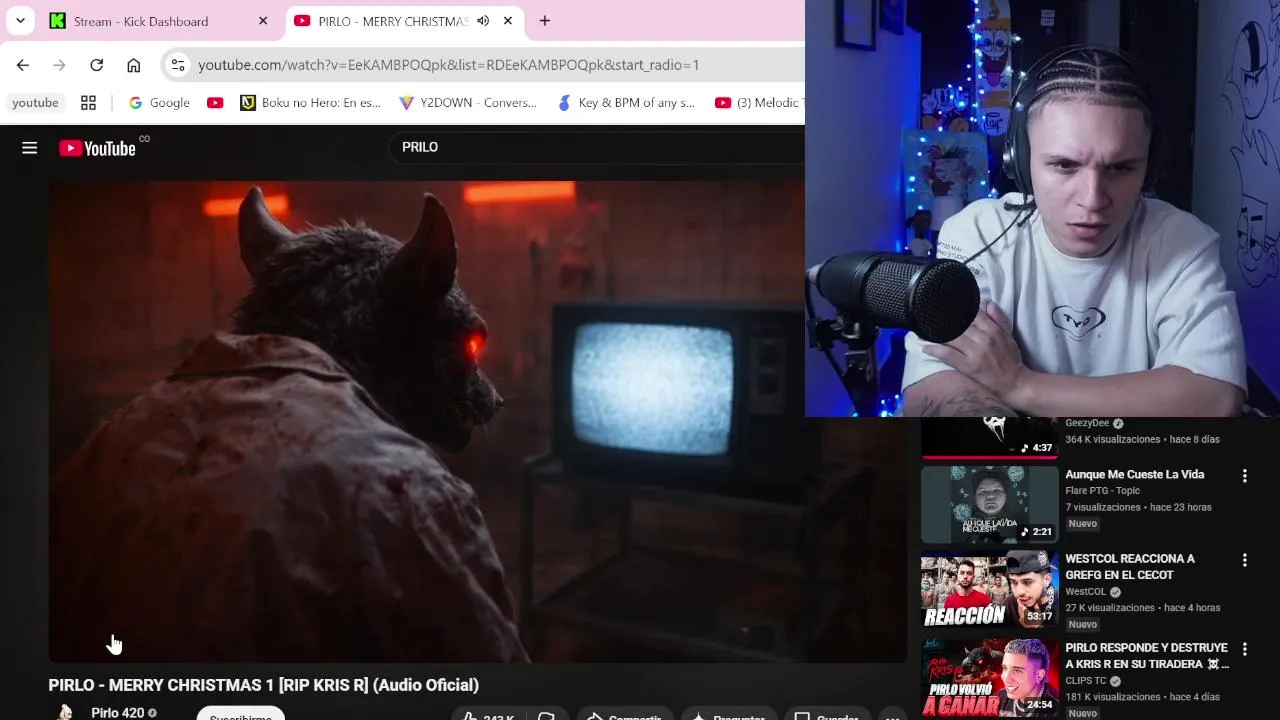Open the PIRLO RESPONDE Y DESTRUYE title
The image size is (1280, 720).
1147,656
